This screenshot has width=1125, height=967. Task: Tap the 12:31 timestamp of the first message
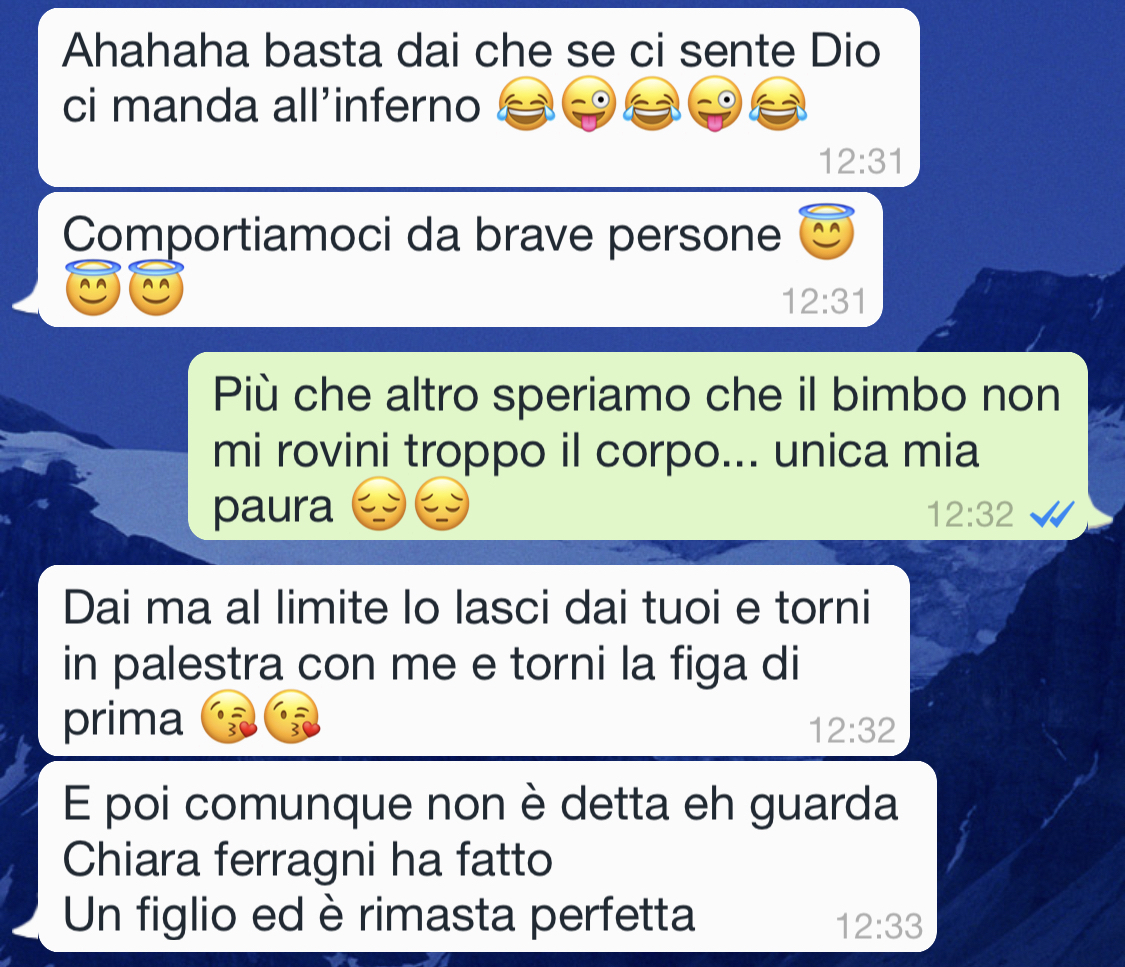[861, 161]
